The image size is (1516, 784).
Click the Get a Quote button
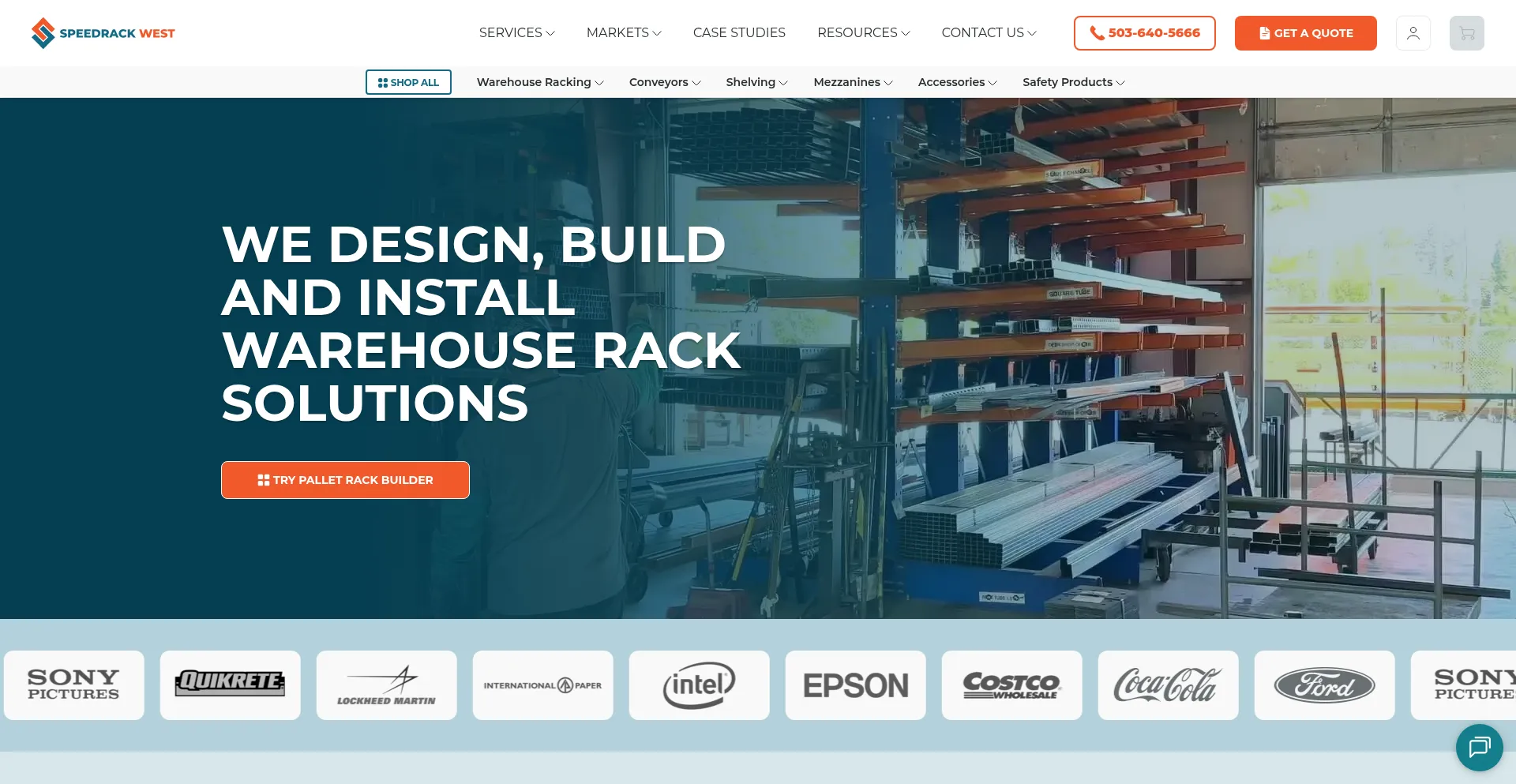1305,33
